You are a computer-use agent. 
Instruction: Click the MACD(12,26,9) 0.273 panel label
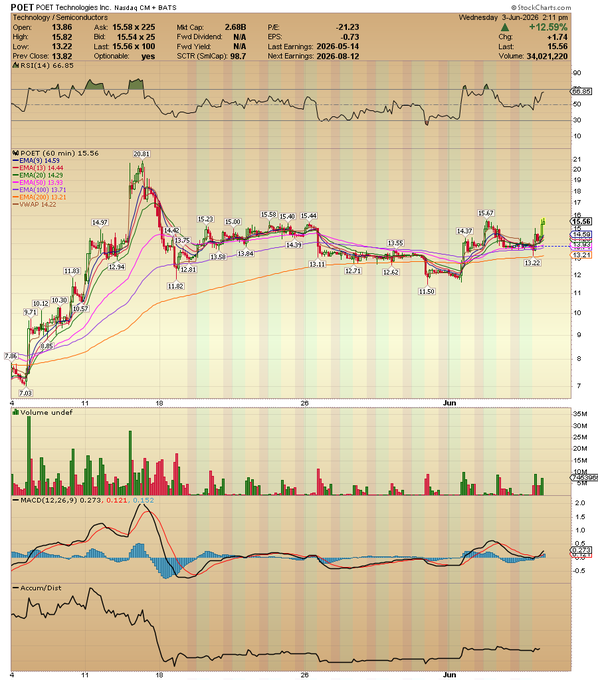60,500
